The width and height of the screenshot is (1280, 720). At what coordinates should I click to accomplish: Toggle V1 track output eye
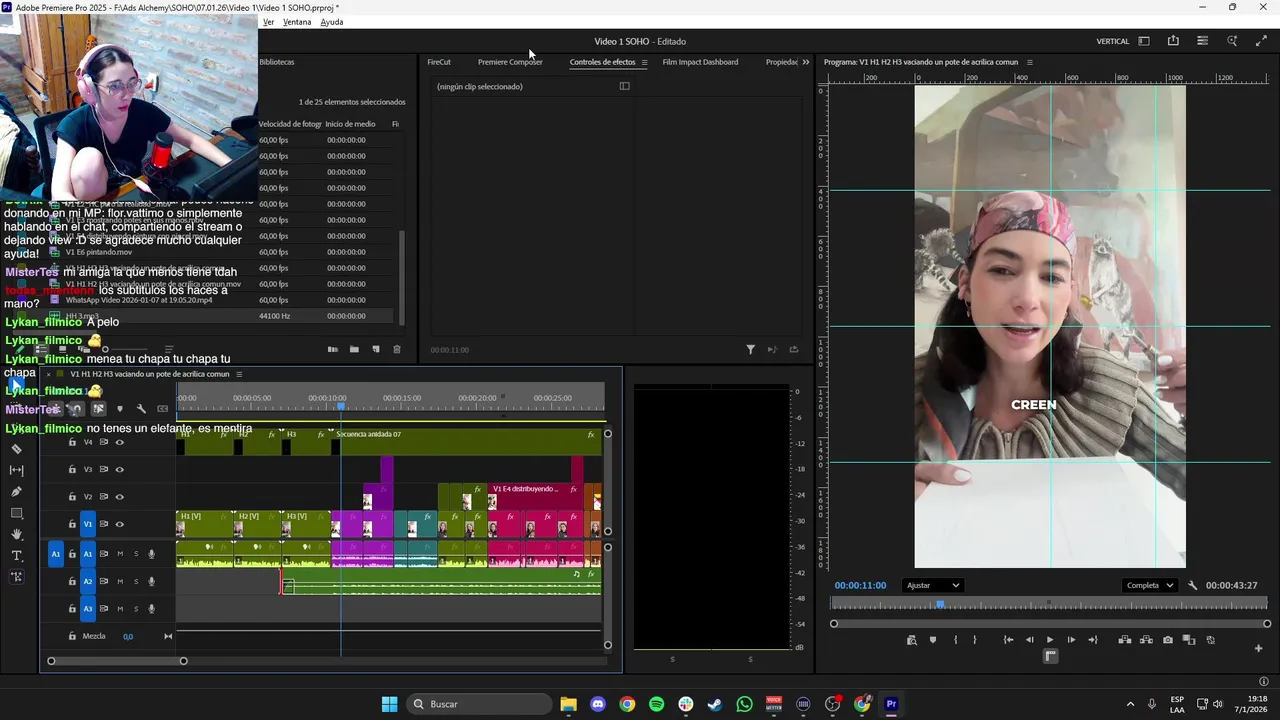120,524
